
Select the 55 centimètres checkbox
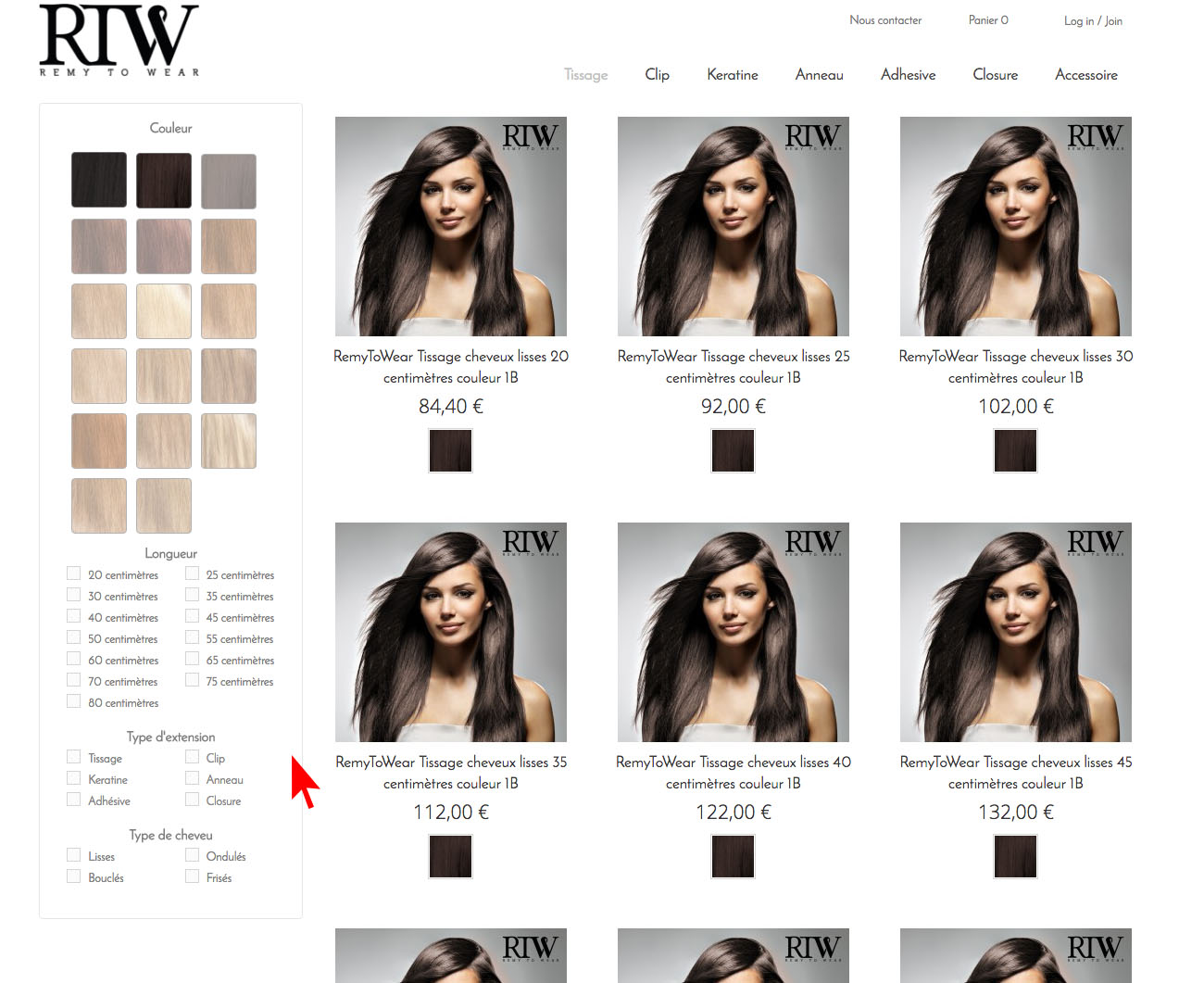click(192, 637)
